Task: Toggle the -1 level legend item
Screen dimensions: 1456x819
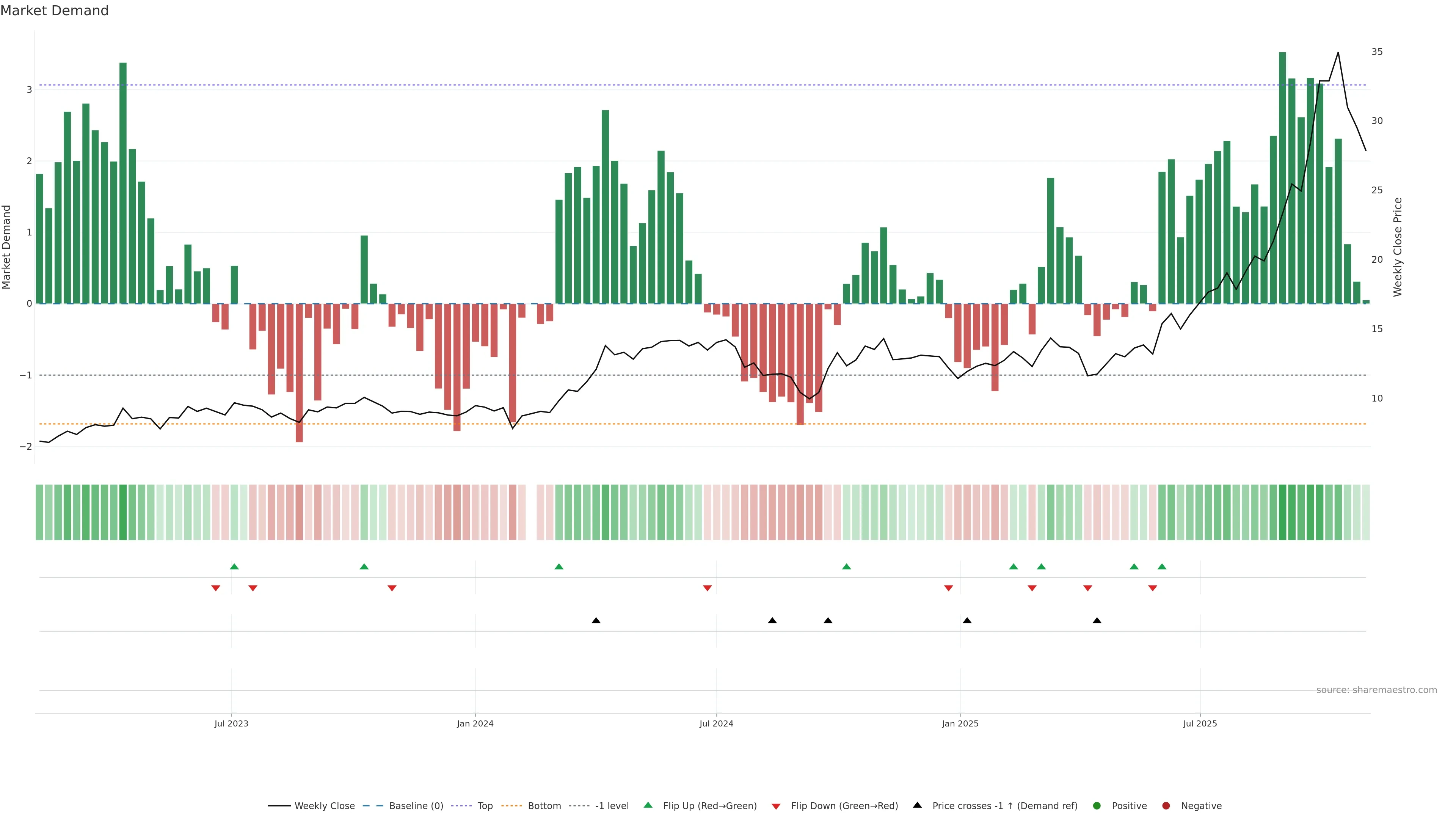Action: coord(612,805)
